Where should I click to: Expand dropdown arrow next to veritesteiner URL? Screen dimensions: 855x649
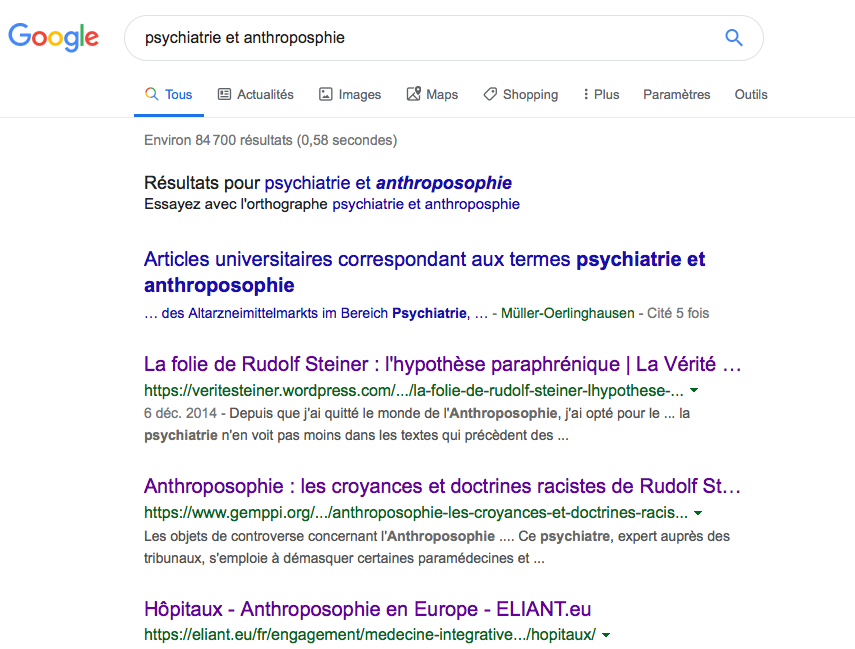(x=694, y=390)
